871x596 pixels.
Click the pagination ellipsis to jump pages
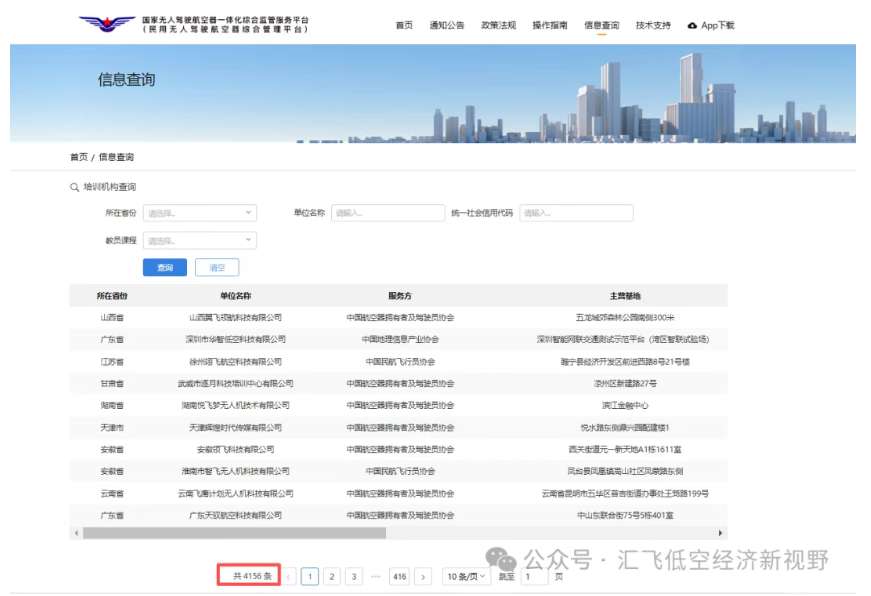pos(376,576)
